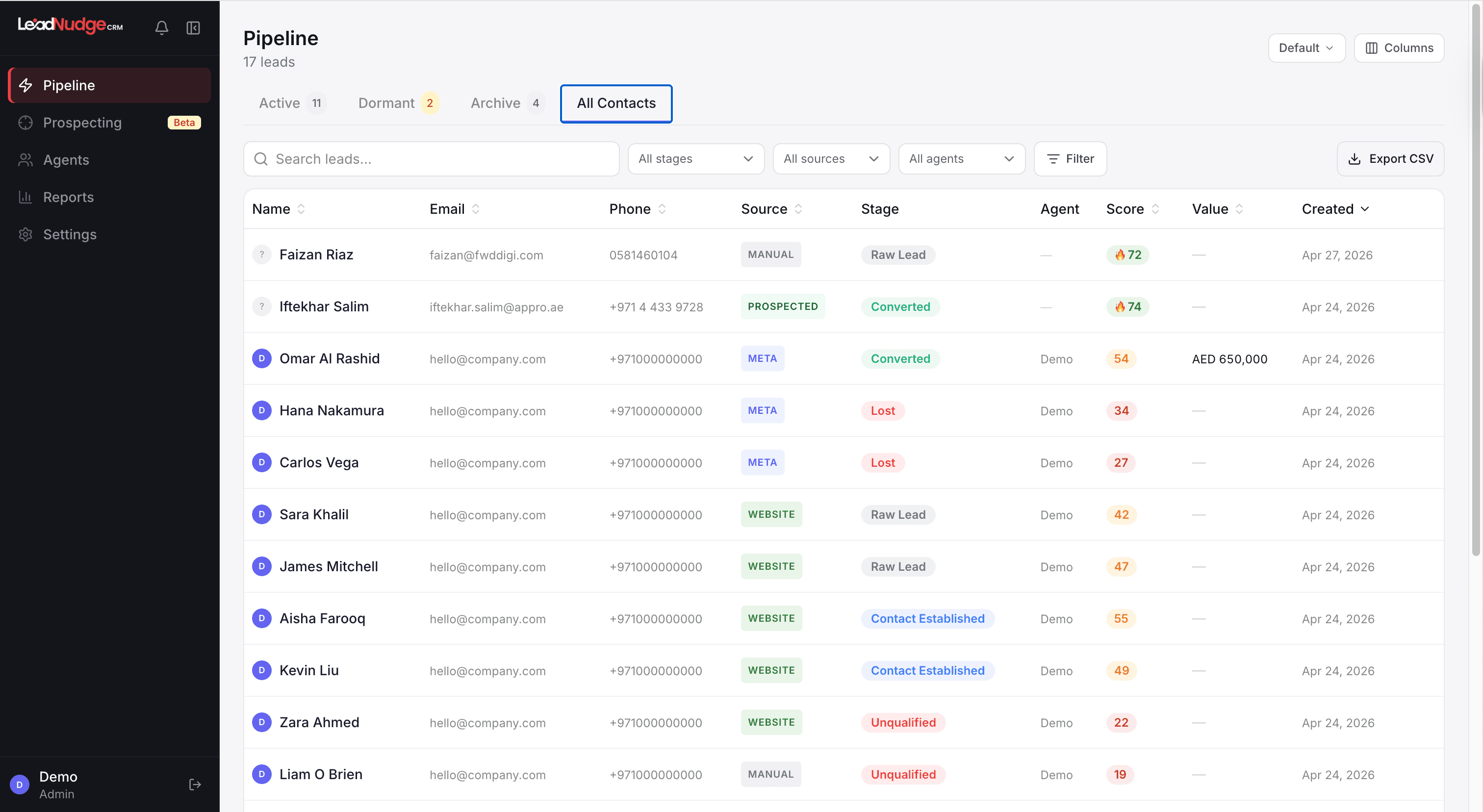Click the Demo user avatar in sidebar footer
Screen dimensions: 1483x812
pos(20,785)
